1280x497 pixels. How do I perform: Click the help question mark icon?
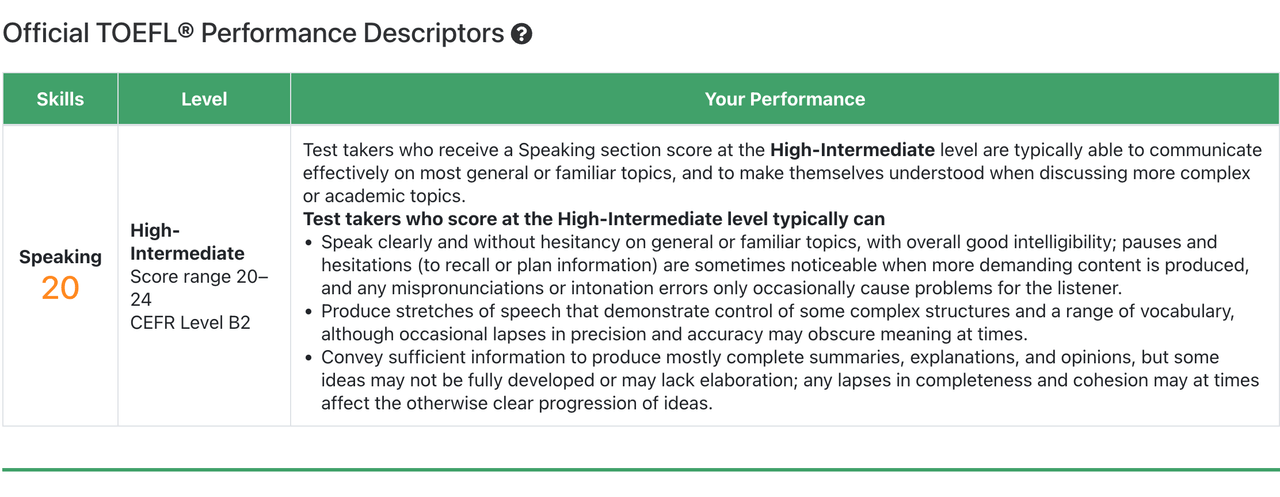point(521,35)
